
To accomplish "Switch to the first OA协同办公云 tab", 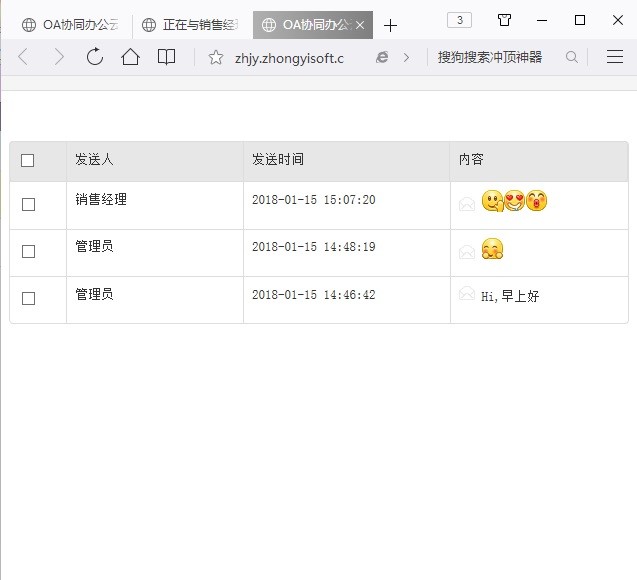I will pyautogui.click(x=70, y=25).
